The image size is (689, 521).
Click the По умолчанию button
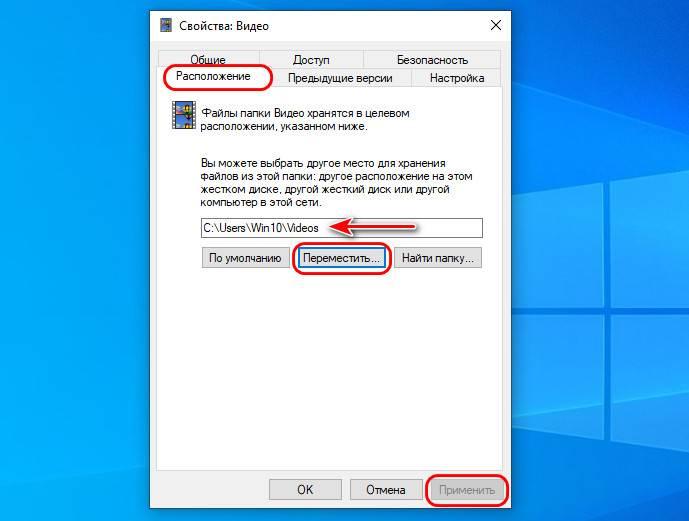[x=245, y=258]
